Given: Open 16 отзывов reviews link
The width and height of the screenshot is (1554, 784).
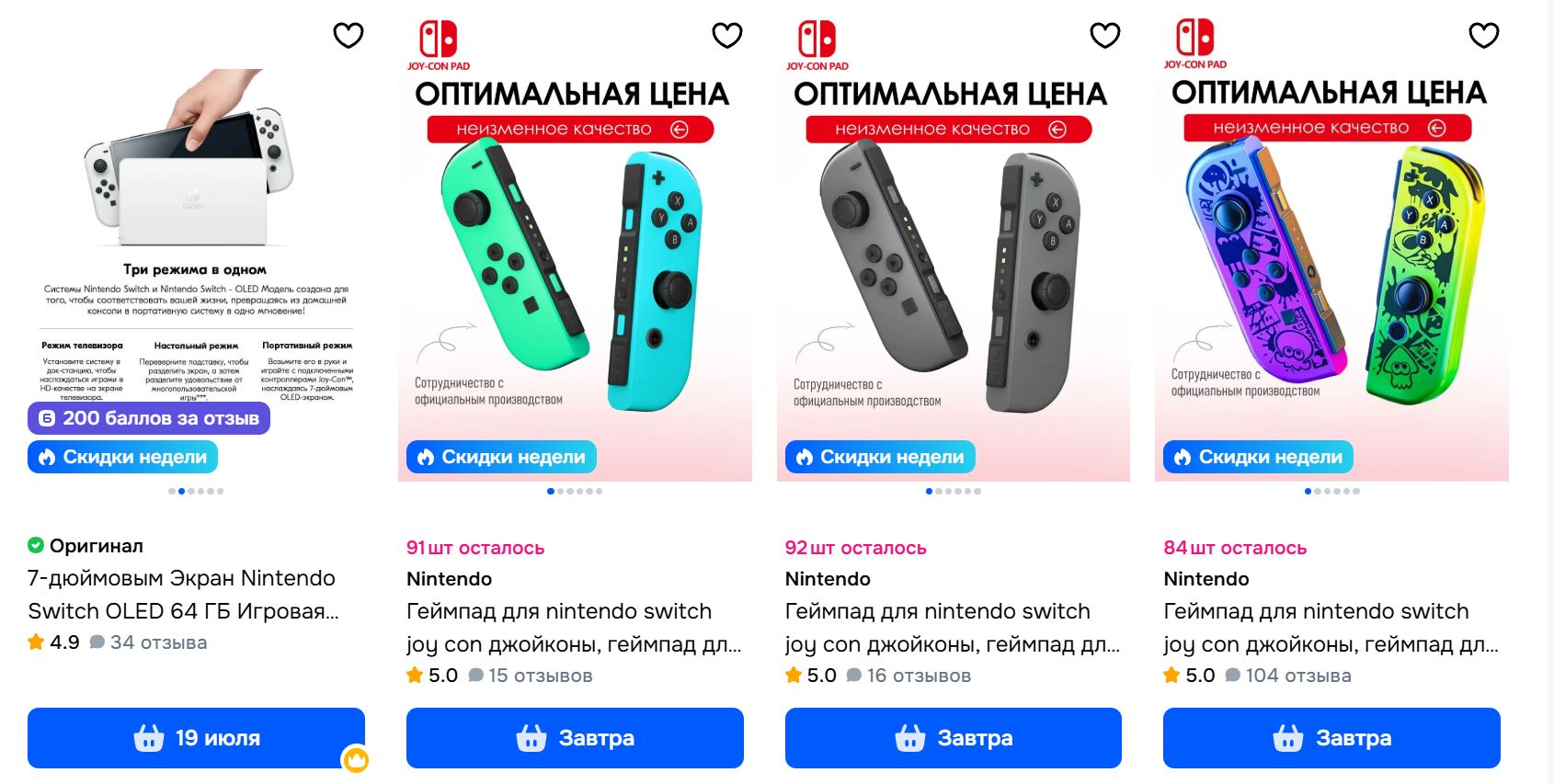Looking at the screenshot, I should click(x=908, y=676).
